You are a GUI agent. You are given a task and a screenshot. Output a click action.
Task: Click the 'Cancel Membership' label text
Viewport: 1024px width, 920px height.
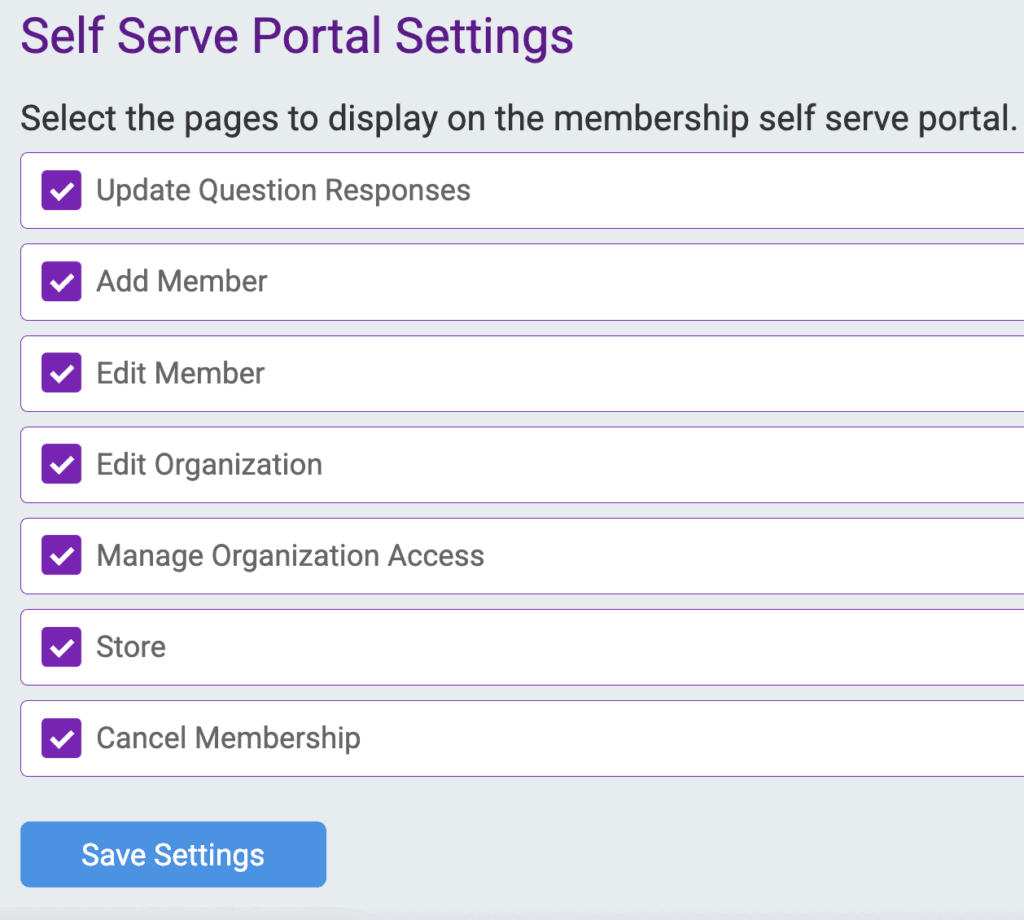click(x=228, y=739)
